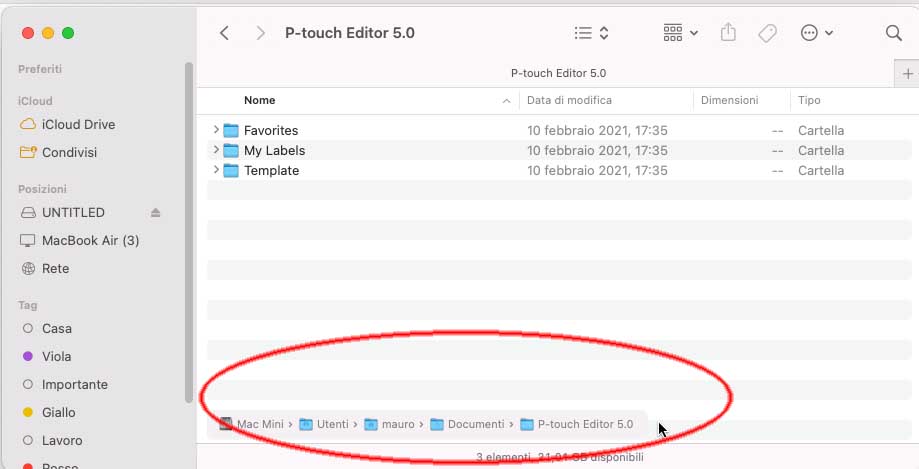Open the list view mode switcher
Screen dimensions: 919x469
click(591, 33)
